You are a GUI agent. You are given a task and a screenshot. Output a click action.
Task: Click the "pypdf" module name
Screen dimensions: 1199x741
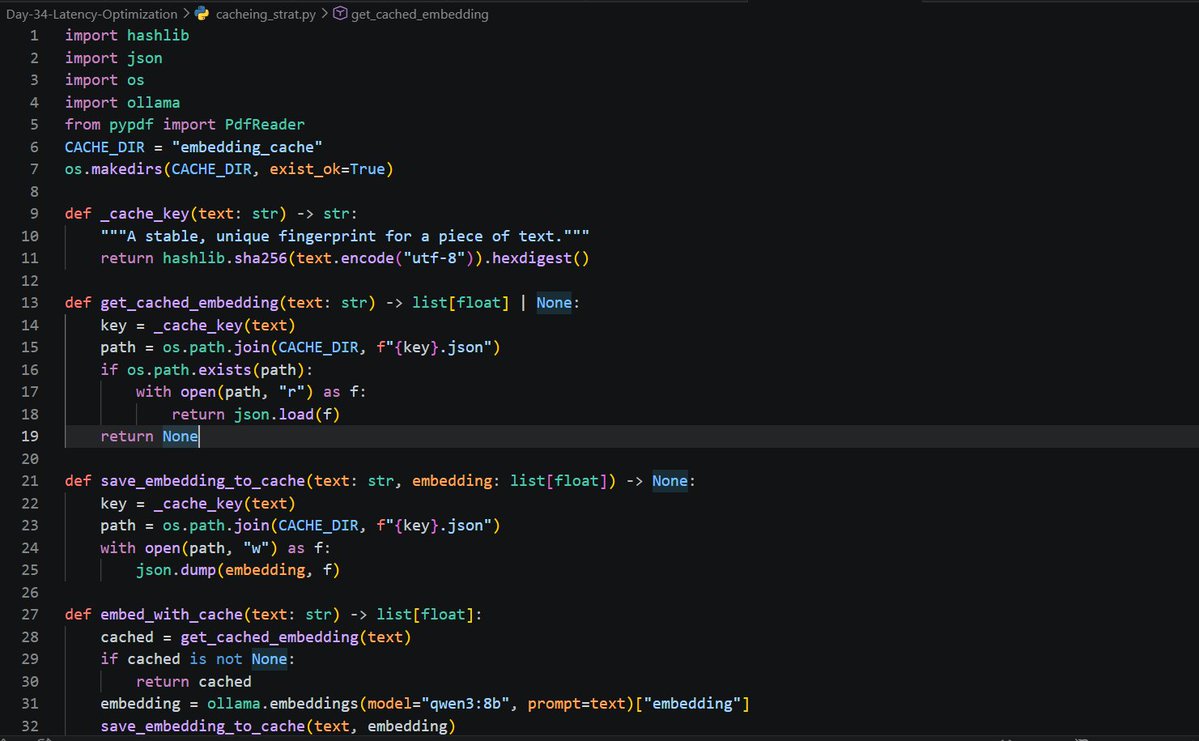tap(131, 125)
